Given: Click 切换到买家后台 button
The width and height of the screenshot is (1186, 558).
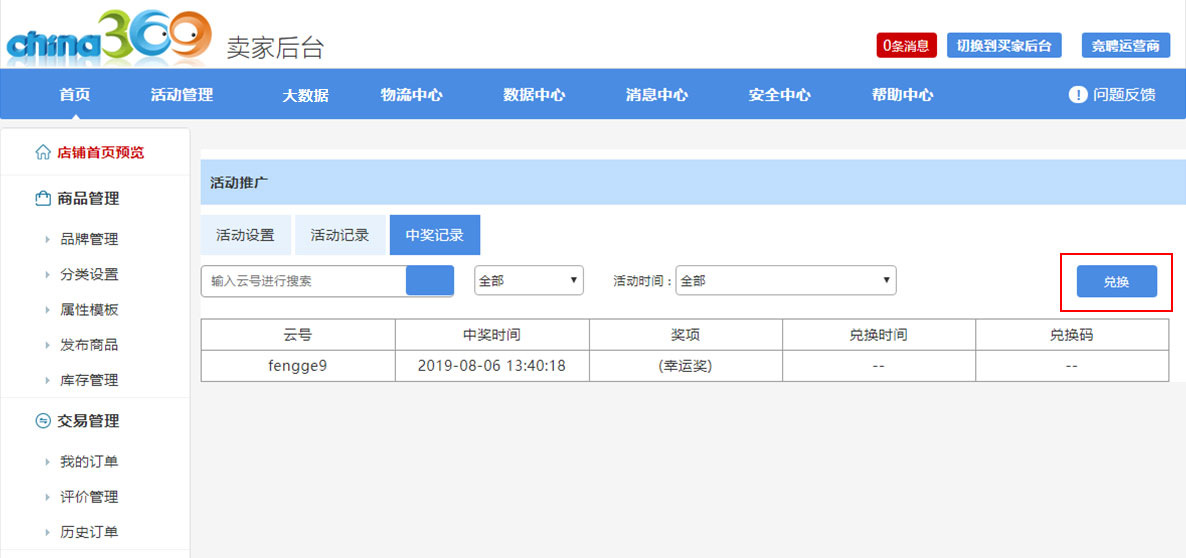Looking at the screenshot, I should point(1003,46).
